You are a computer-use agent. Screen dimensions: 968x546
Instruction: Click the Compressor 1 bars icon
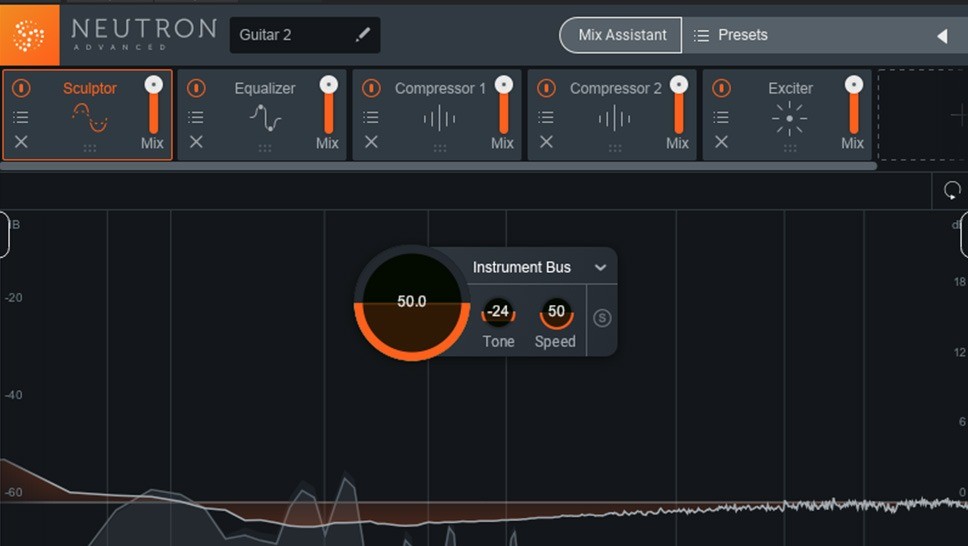point(440,118)
